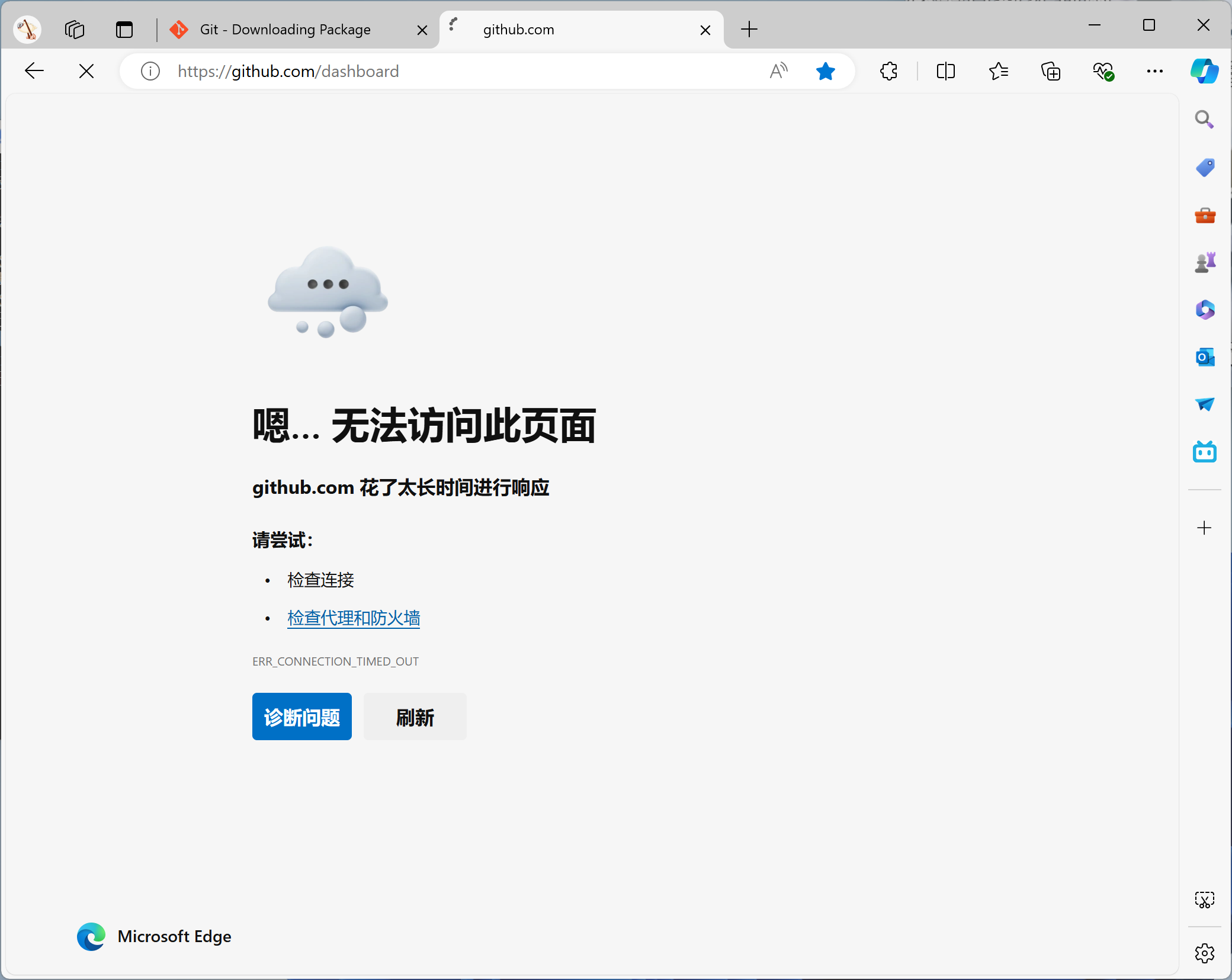Open the Favorites list
1232x980 pixels.
999,71
